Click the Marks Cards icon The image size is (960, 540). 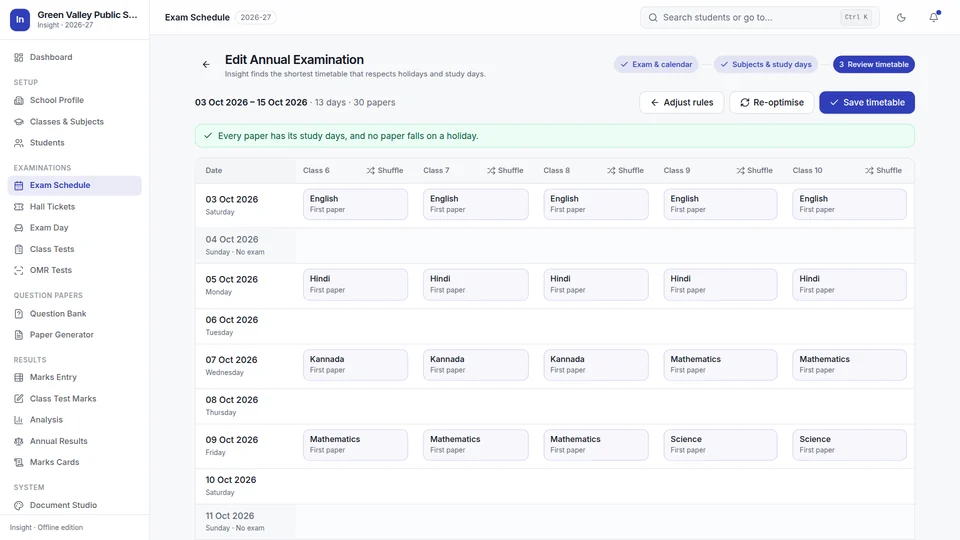(19, 462)
